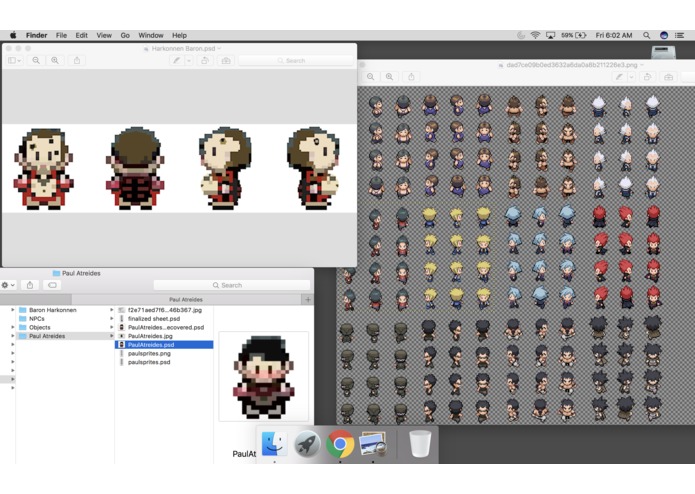Open the Help menu
The width and height of the screenshot is (695, 494).
click(x=180, y=35)
